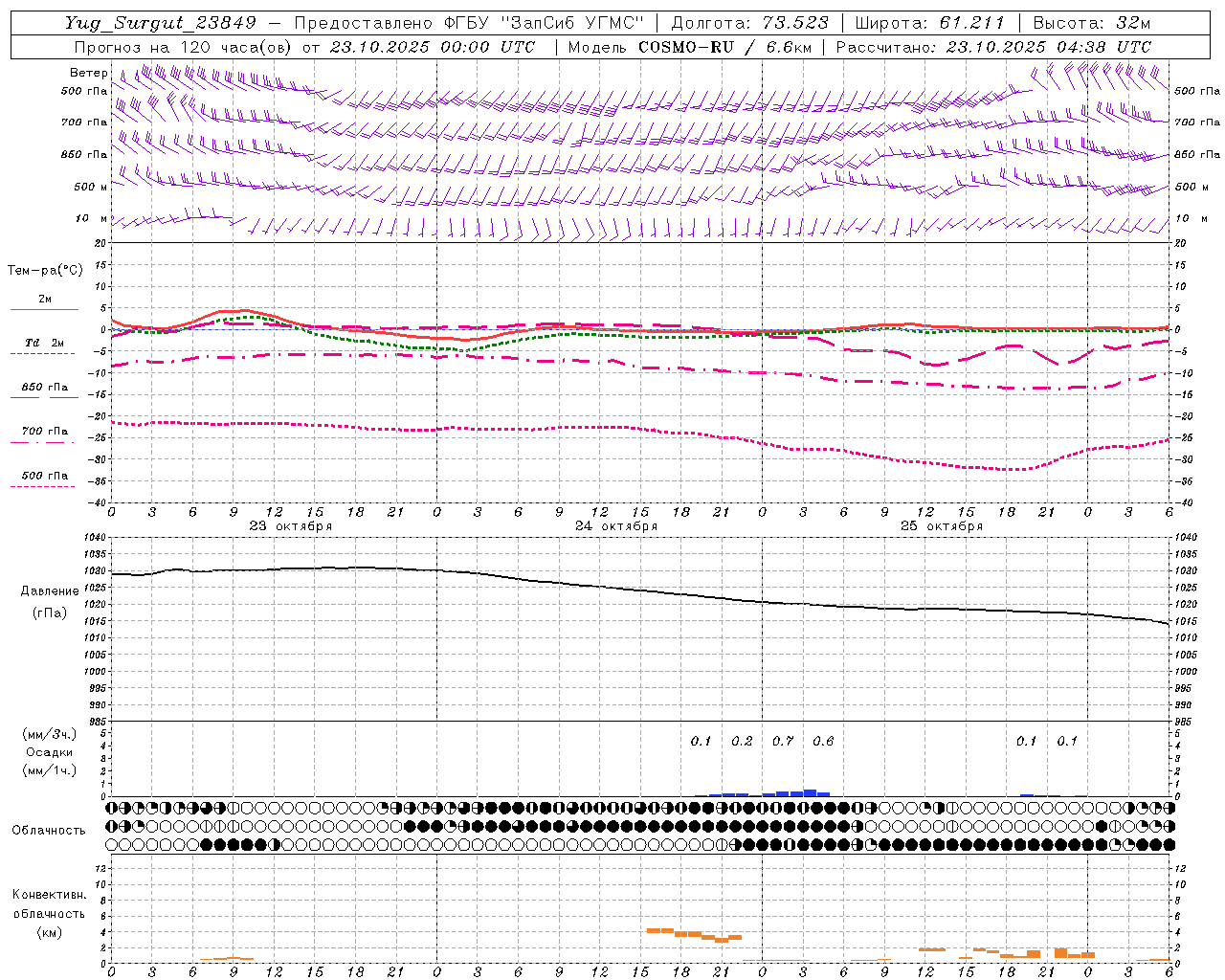Select 850 гПа entry in temperature legend
This screenshot has height=980, width=1225.
(x=45, y=388)
